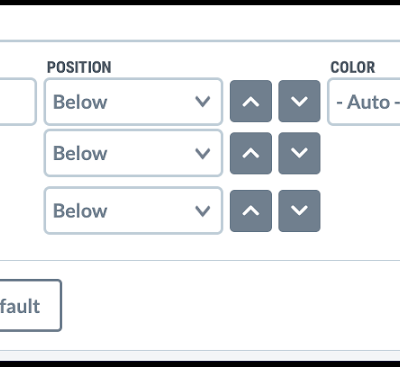Focus the input field left of the Position dropdown
The image size is (400, 367).
(18, 102)
